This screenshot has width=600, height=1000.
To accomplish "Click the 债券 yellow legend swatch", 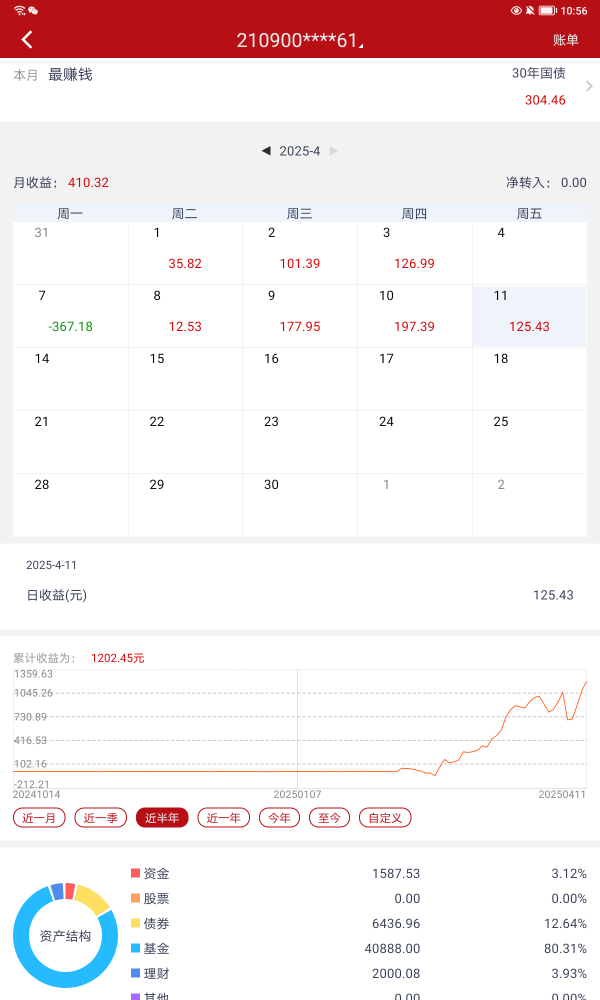I will (x=136, y=923).
